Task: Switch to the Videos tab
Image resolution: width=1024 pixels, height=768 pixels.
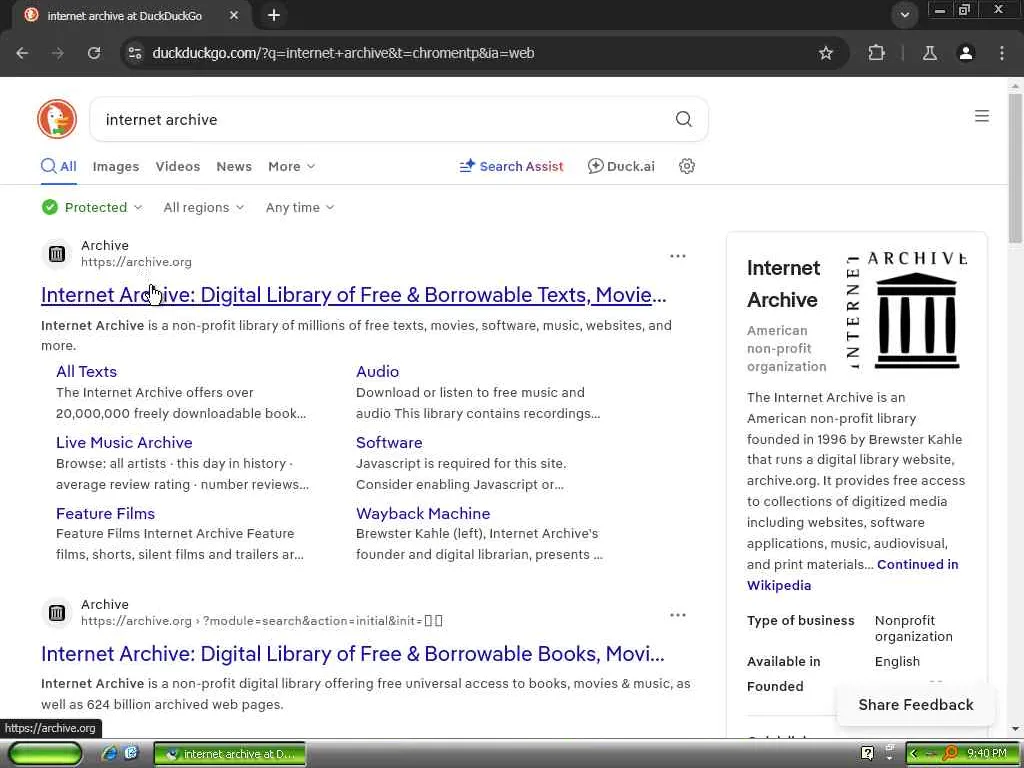Action: click(x=178, y=166)
